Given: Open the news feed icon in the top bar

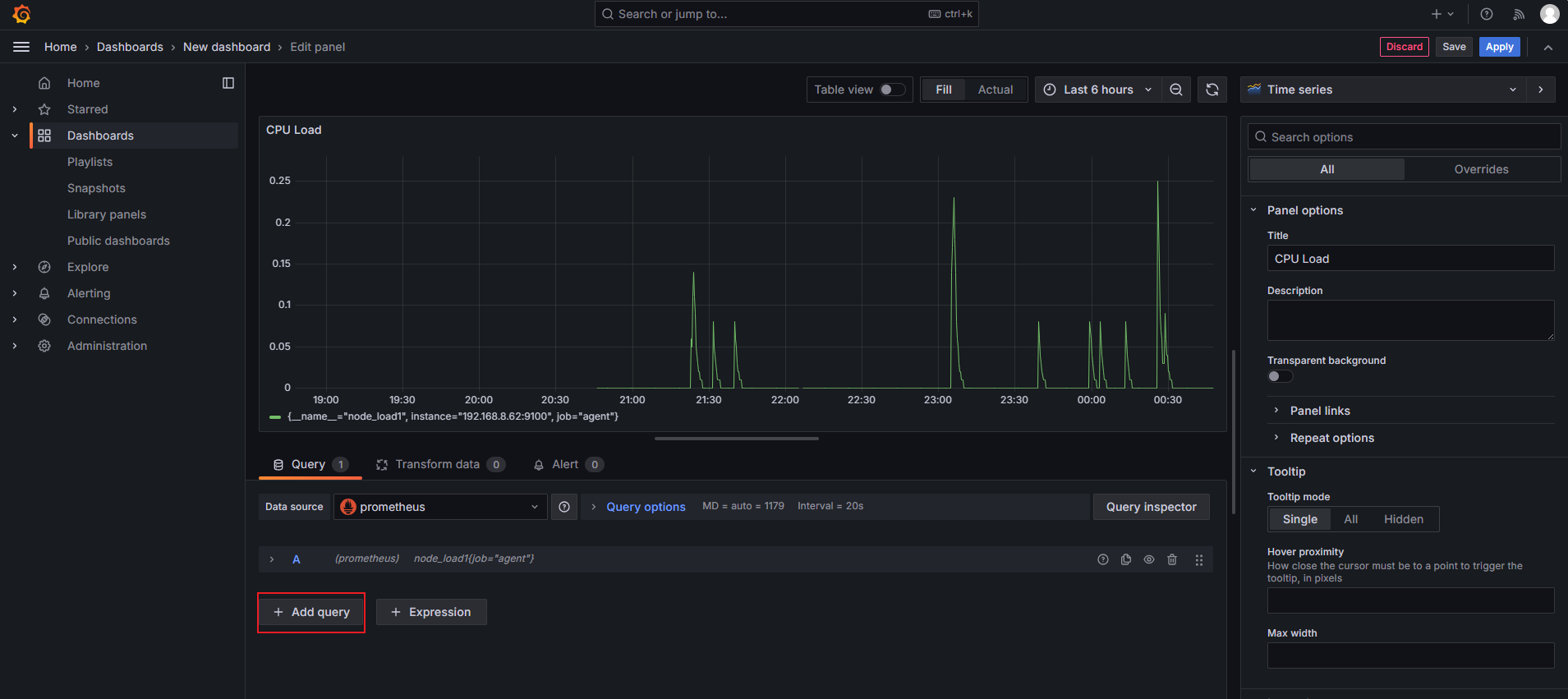Looking at the screenshot, I should tap(1519, 14).
